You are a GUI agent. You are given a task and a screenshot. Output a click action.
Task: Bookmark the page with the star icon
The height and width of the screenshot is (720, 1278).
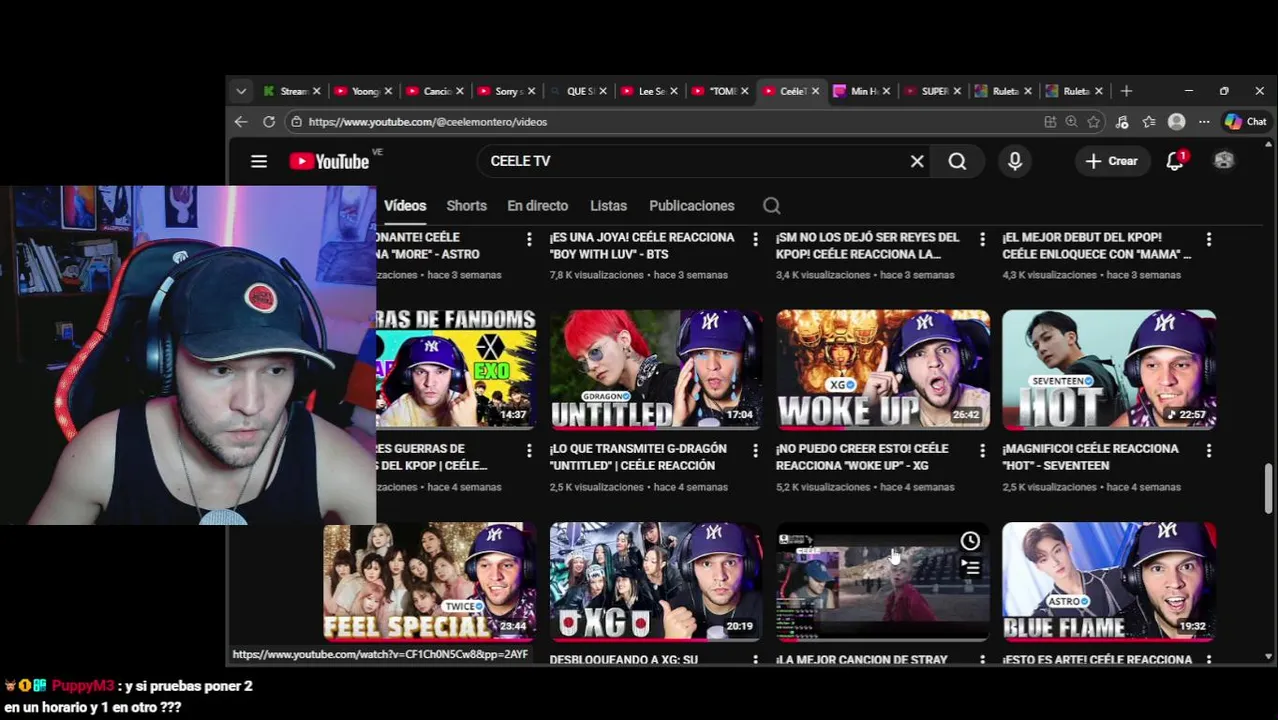coord(1094,122)
